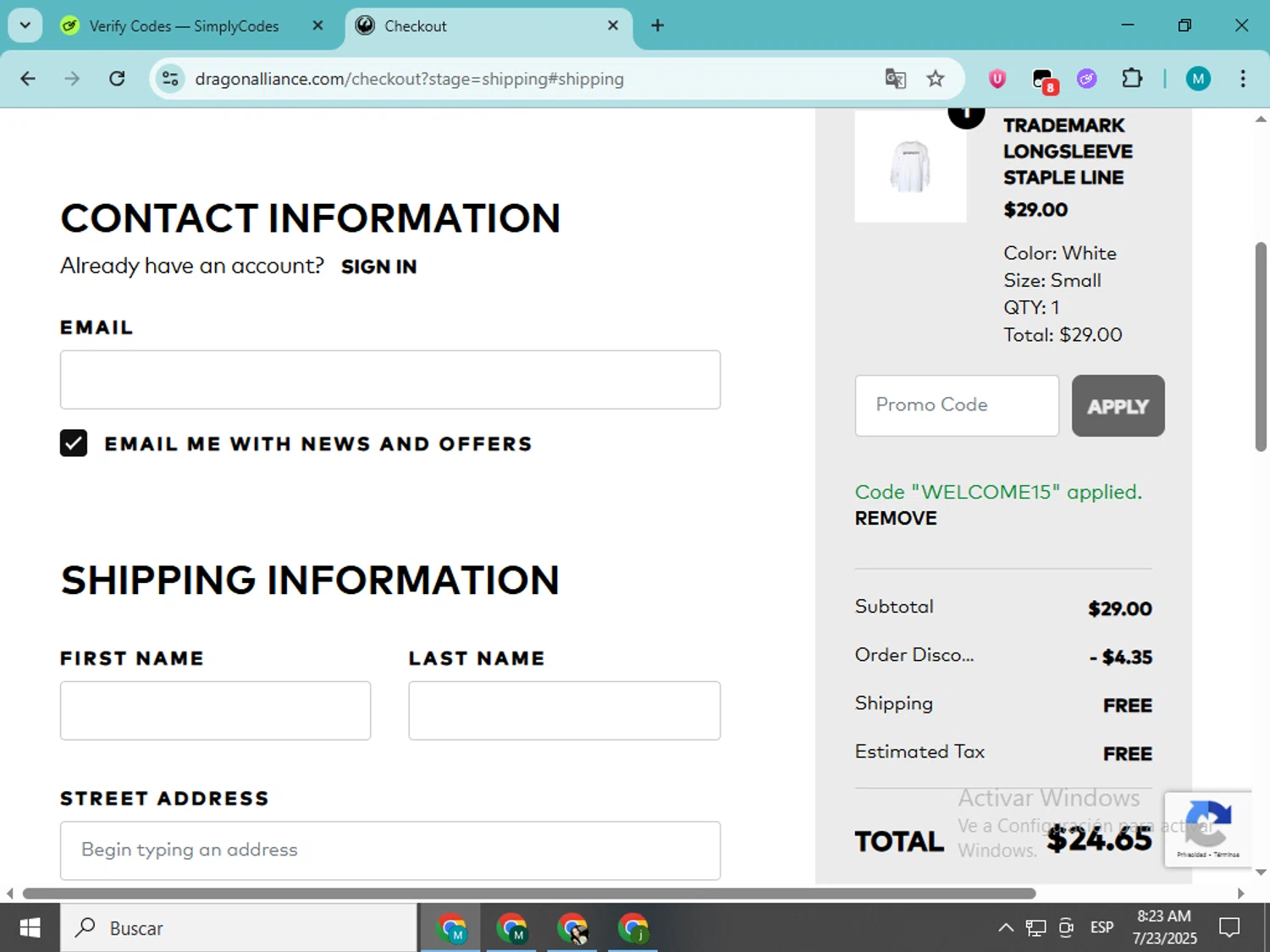Click the Size: Small text
The width and height of the screenshot is (1270, 952).
point(1052,281)
